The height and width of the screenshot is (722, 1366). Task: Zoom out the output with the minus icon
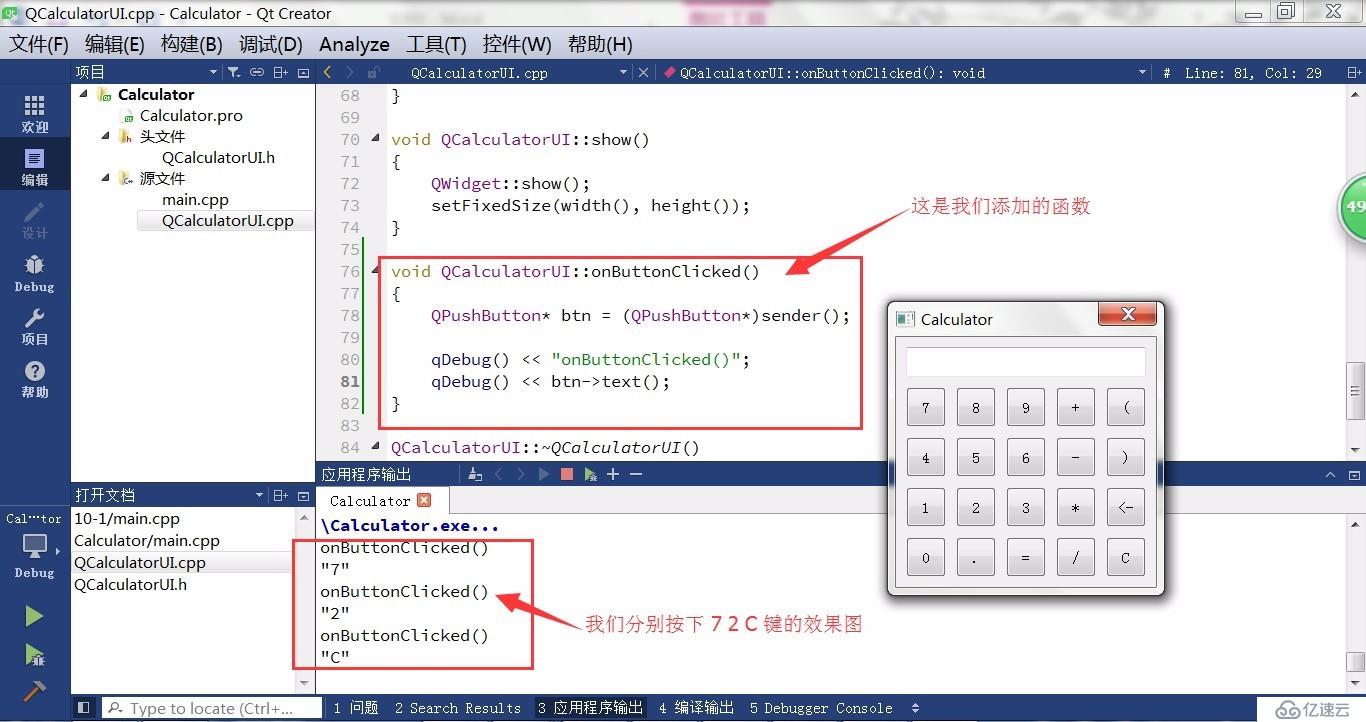tap(635, 474)
